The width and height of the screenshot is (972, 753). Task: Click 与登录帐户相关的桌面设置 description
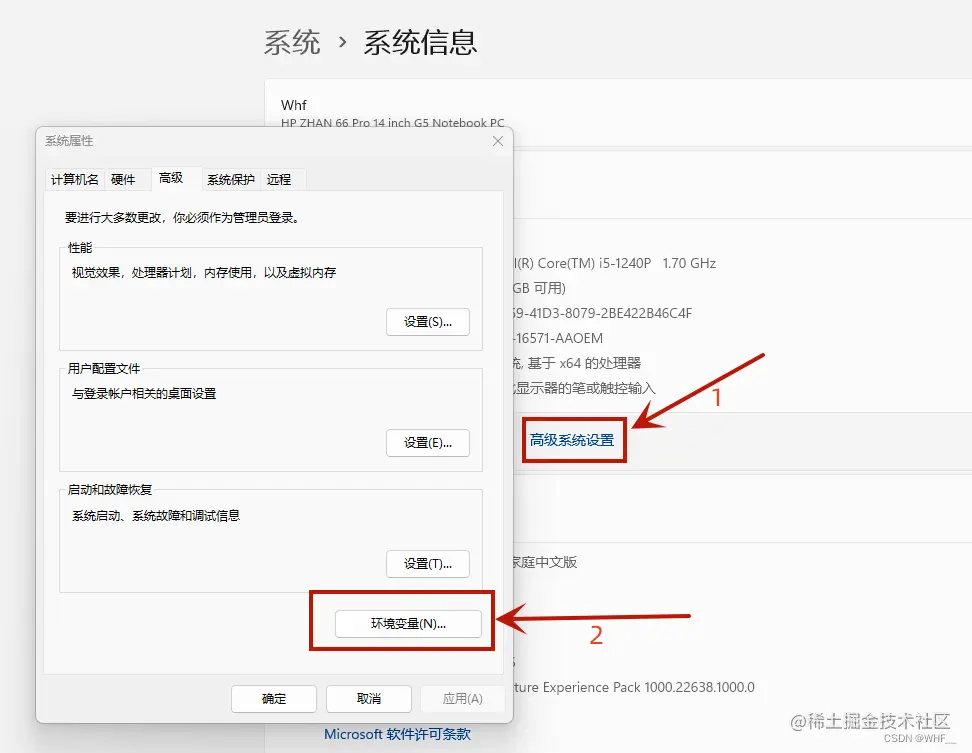click(x=144, y=394)
